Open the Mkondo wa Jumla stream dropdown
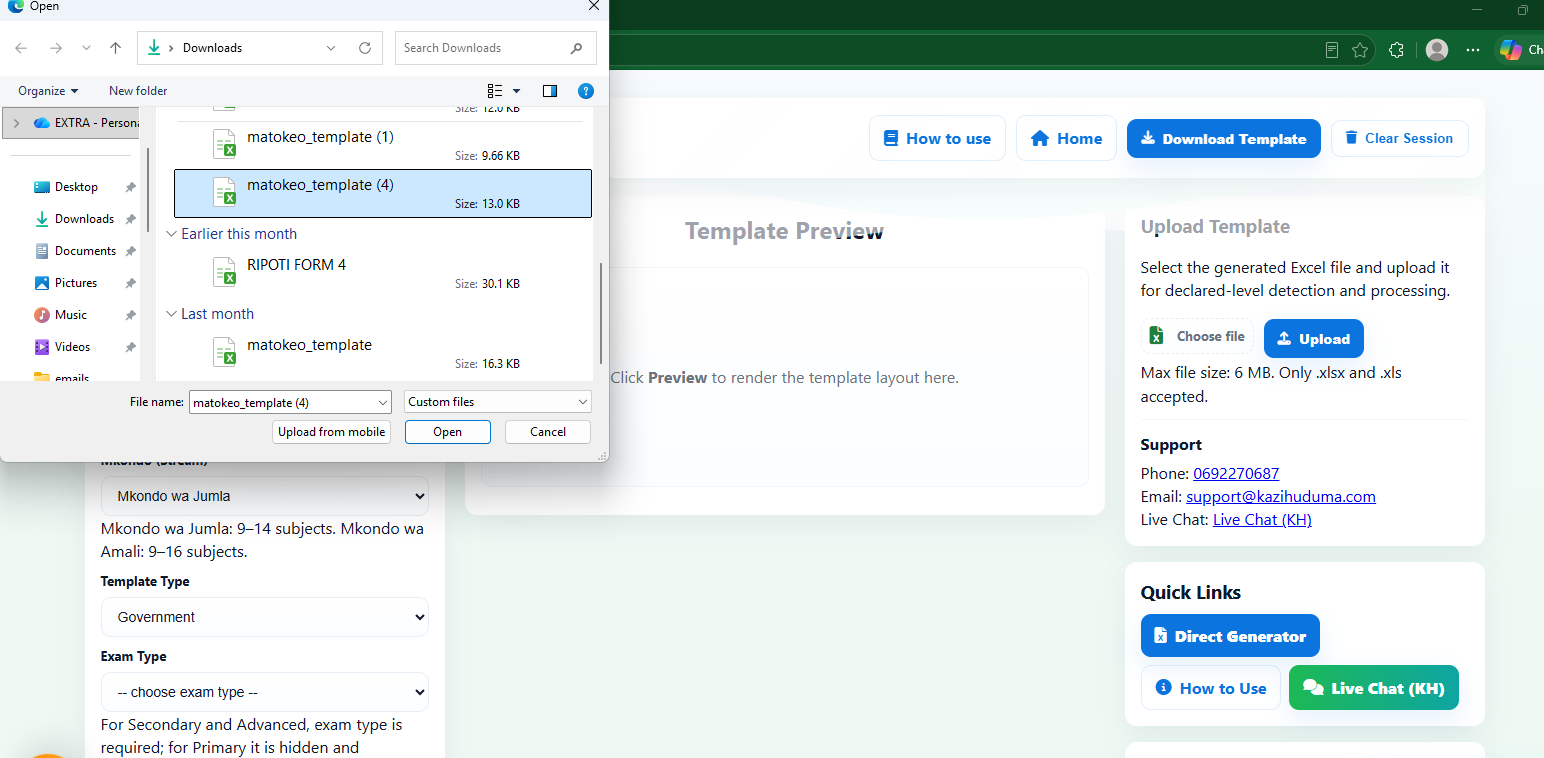The image size is (1544, 758). pyautogui.click(x=265, y=496)
